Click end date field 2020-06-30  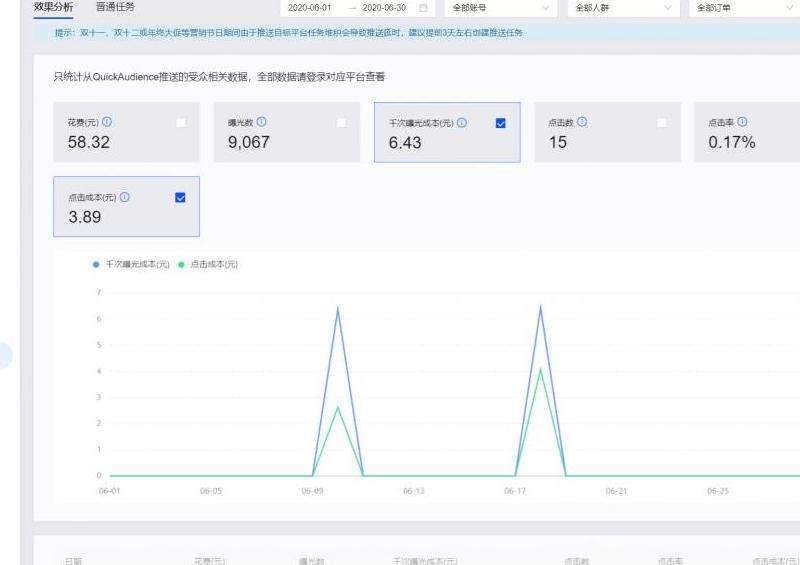(x=383, y=8)
